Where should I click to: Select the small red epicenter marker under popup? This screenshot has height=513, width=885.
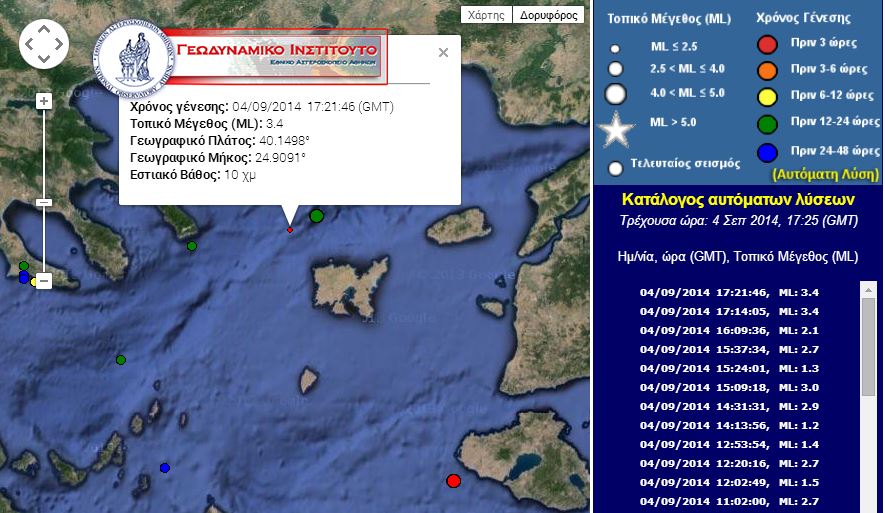(290, 230)
